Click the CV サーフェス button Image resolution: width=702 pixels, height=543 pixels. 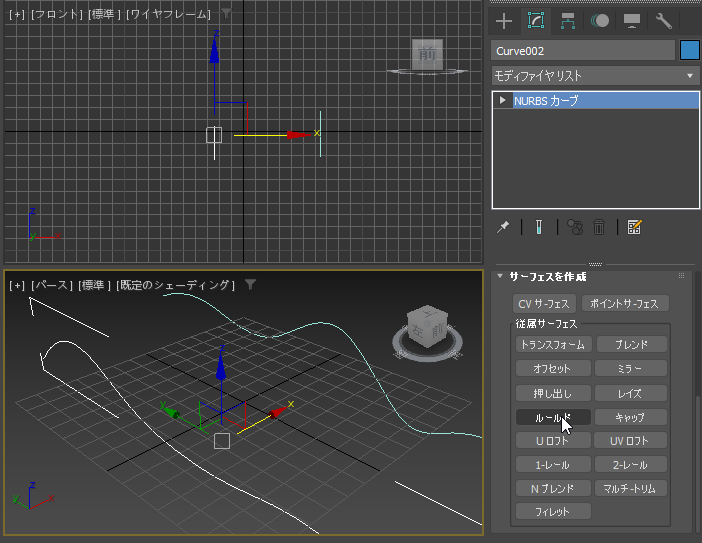pyautogui.click(x=544, y=304)
